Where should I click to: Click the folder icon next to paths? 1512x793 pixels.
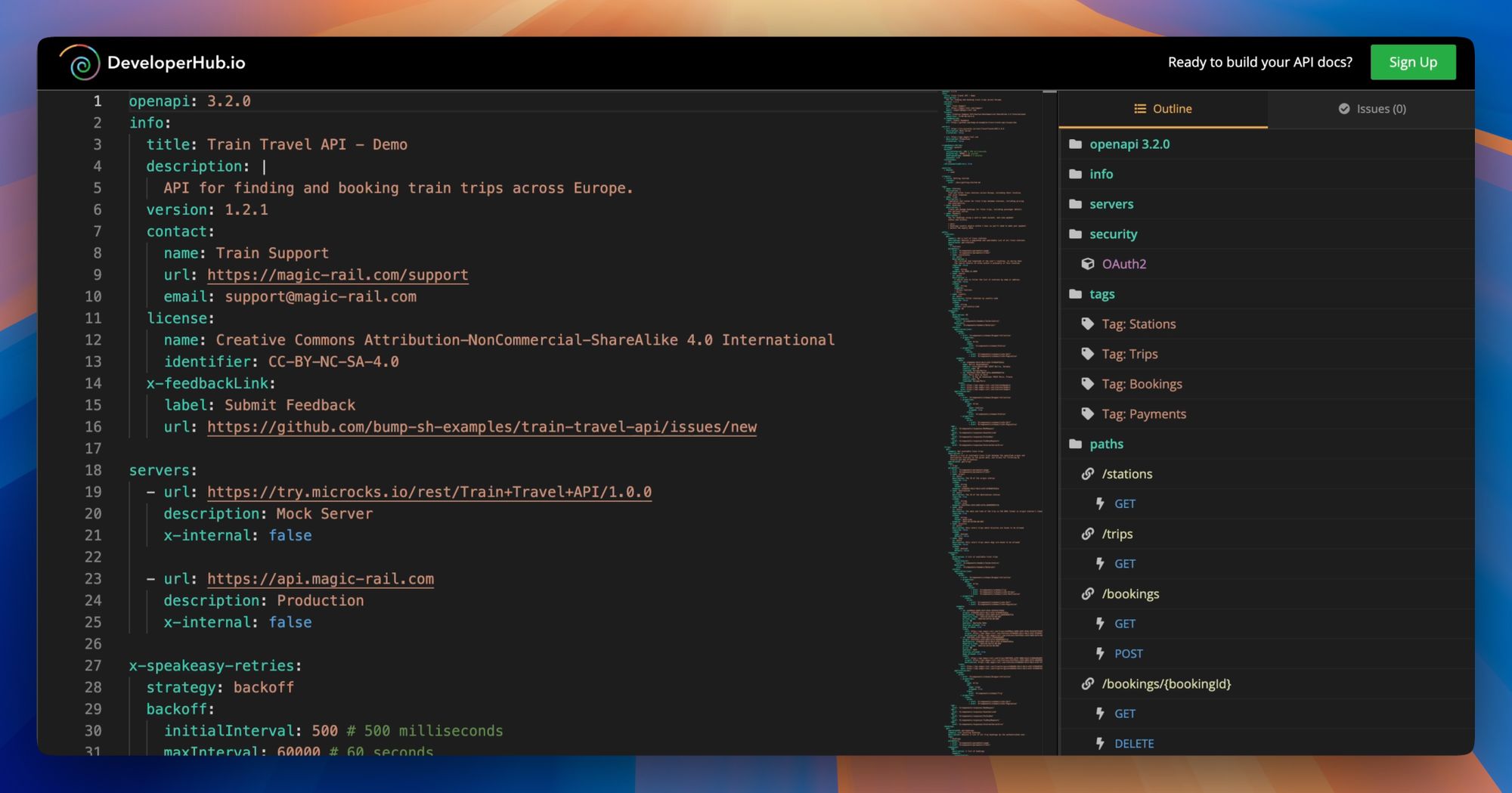(1075, 444)
